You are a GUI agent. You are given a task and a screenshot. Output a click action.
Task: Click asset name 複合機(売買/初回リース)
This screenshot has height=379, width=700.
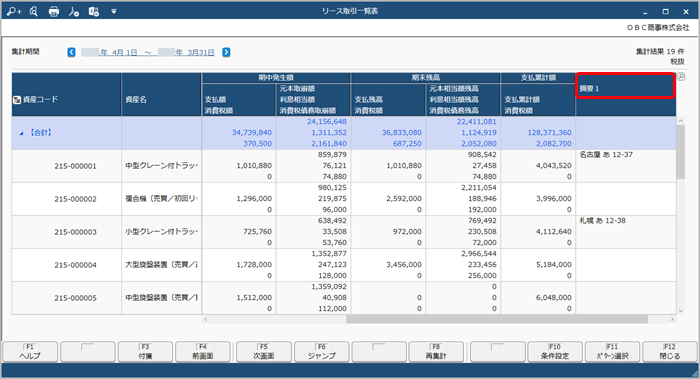point(161,199)
